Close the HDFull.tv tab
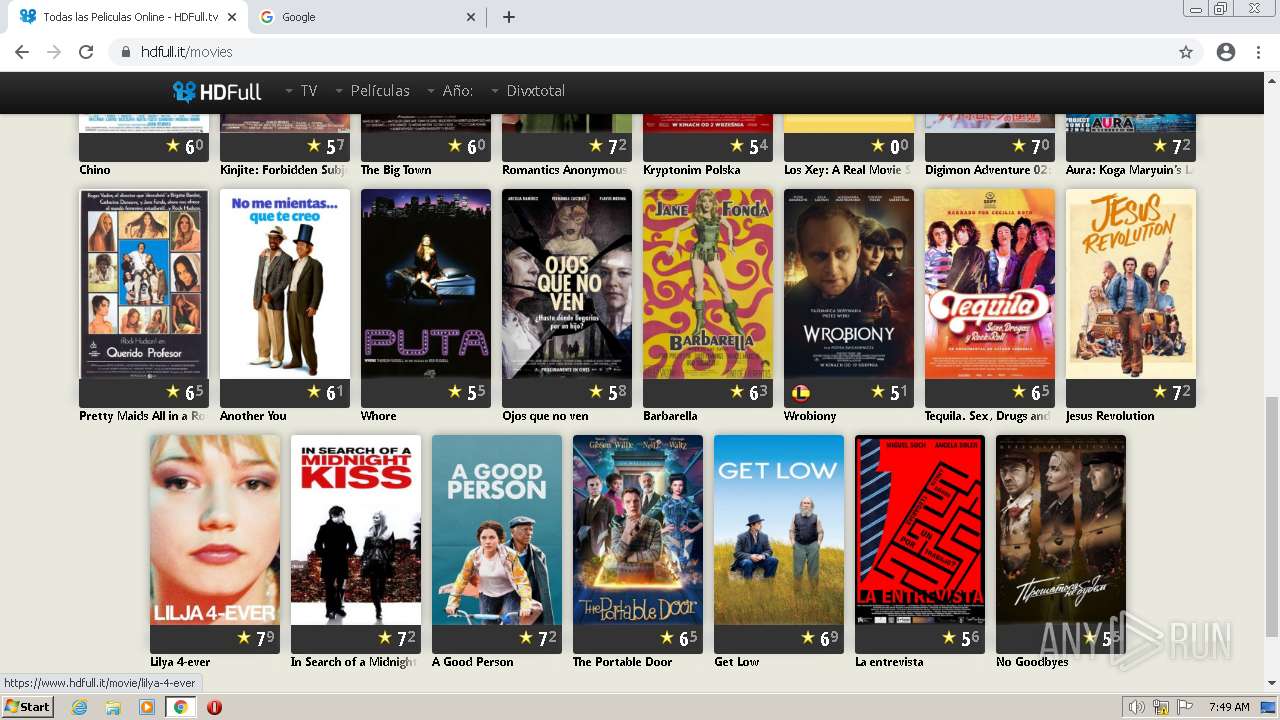The image size is (1280, 720). 233,17
